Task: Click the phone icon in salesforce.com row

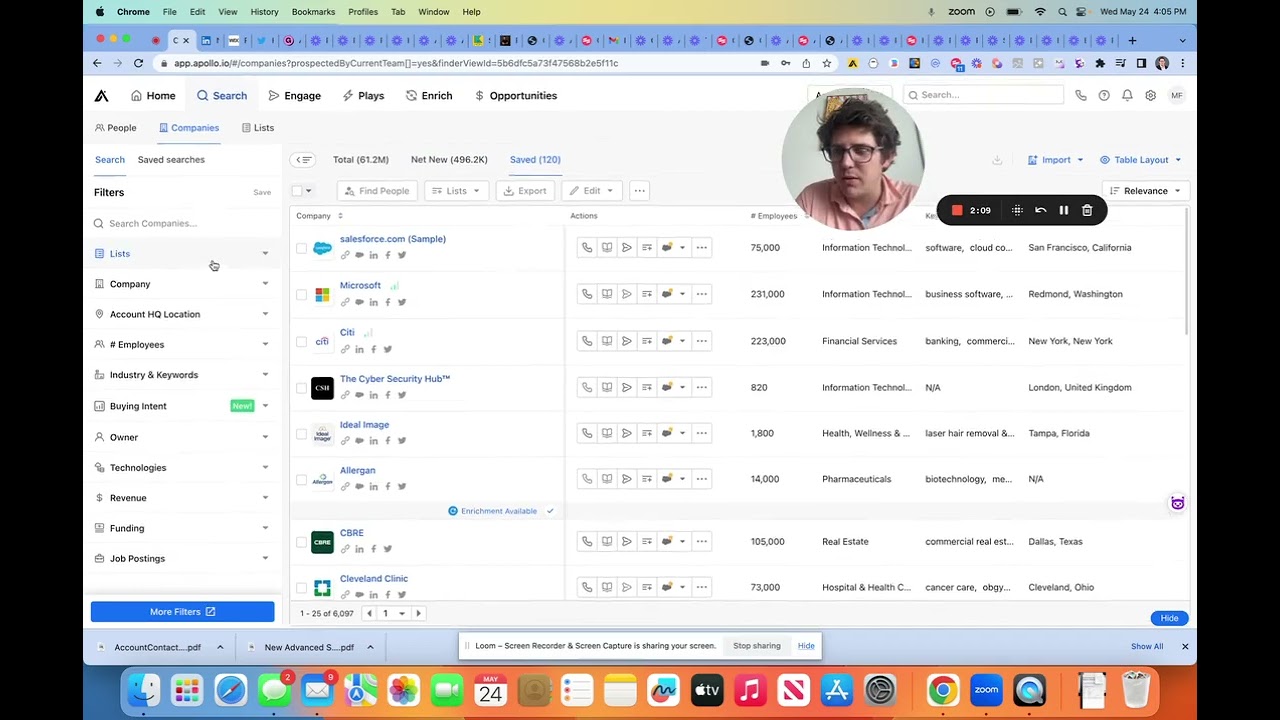Action: [587, 248]
